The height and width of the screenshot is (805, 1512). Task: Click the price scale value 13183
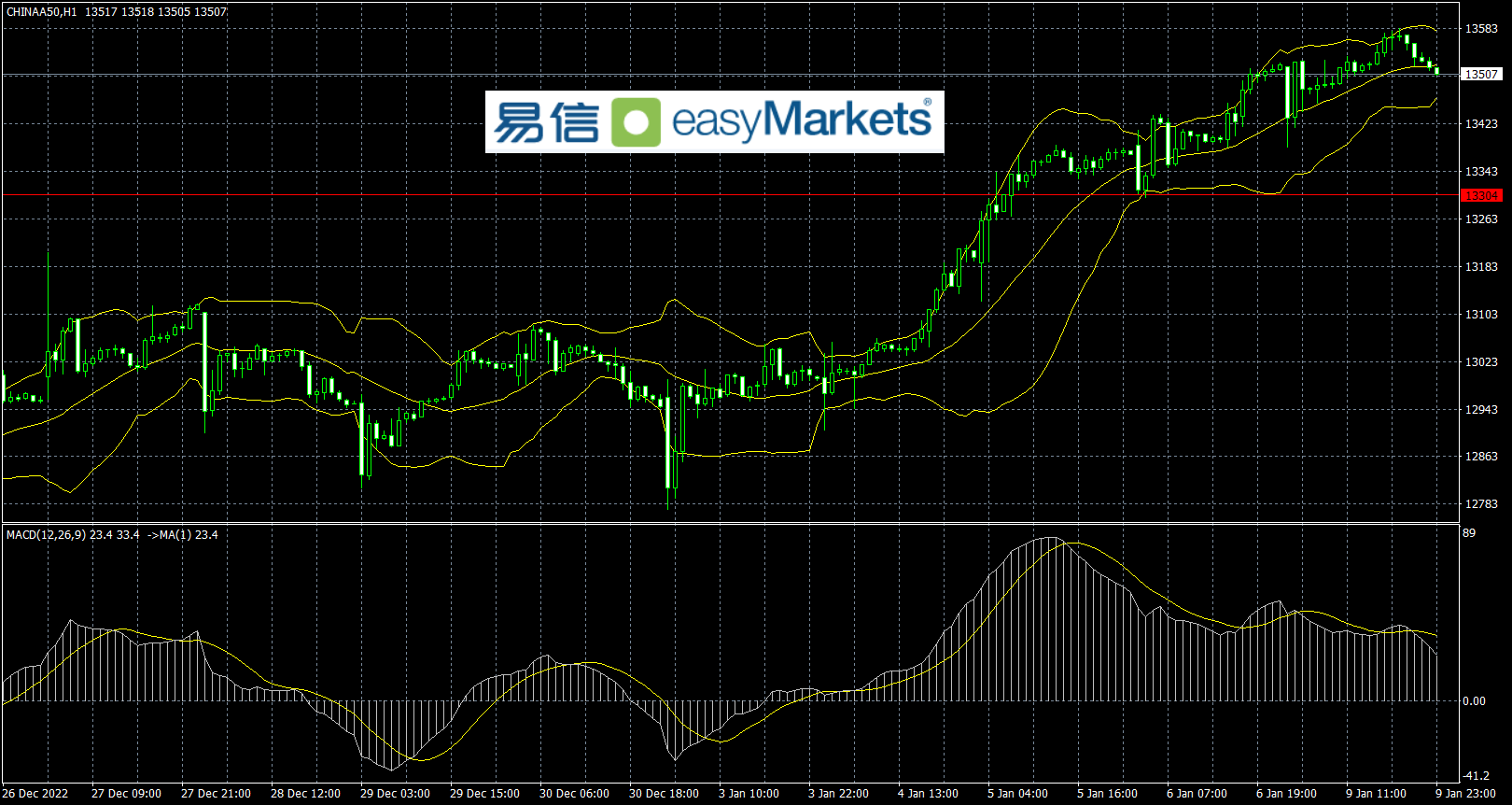click(1481, 267)
